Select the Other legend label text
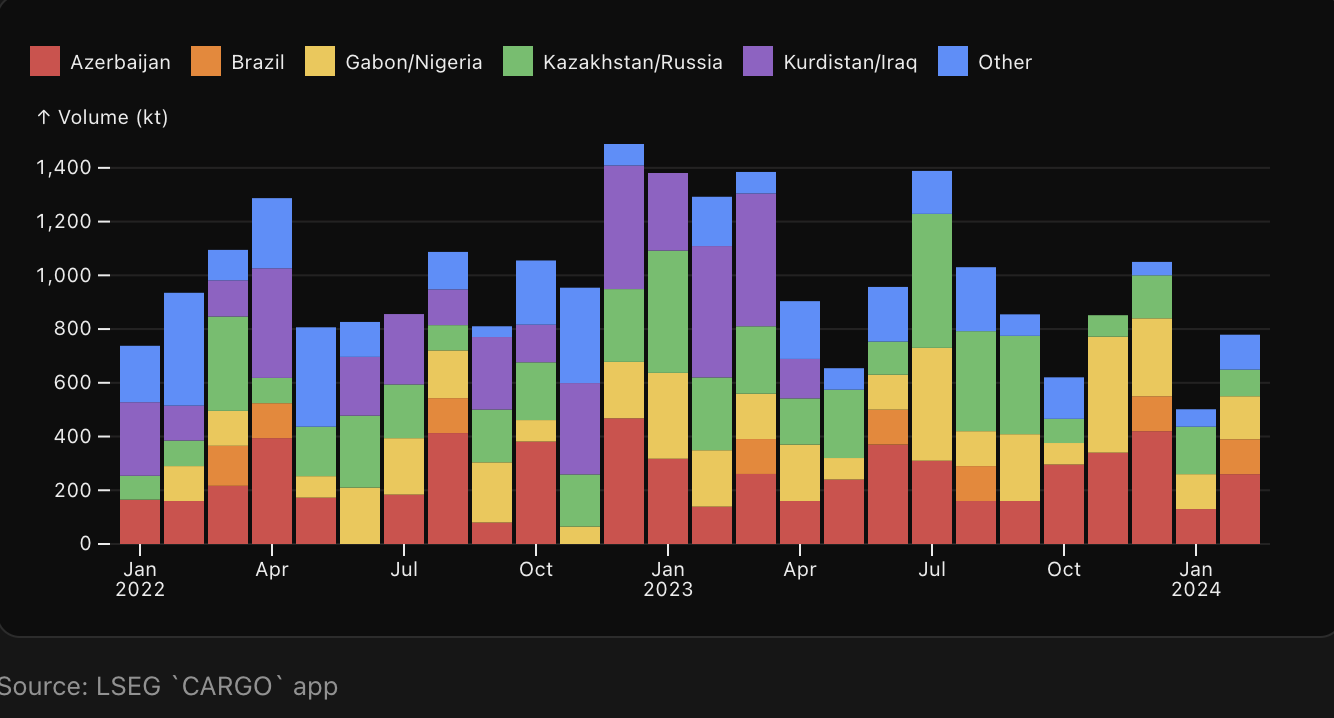 pyautogui.click(x=1005, y=62)
